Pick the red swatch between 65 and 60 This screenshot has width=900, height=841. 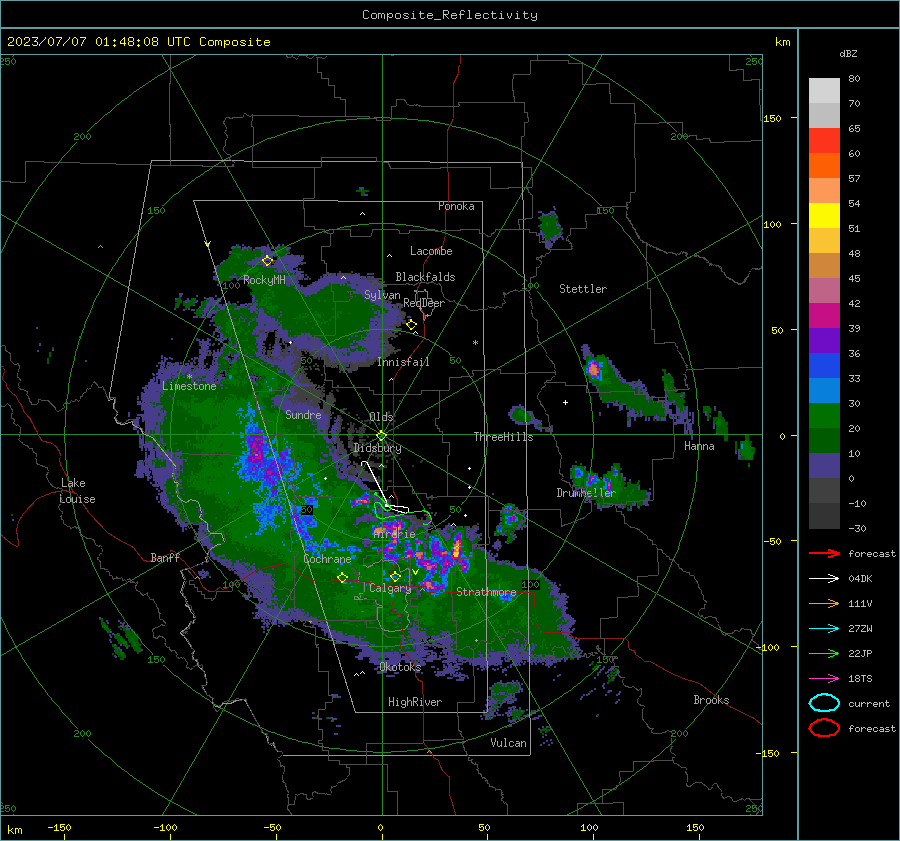(x=824, y=141)
